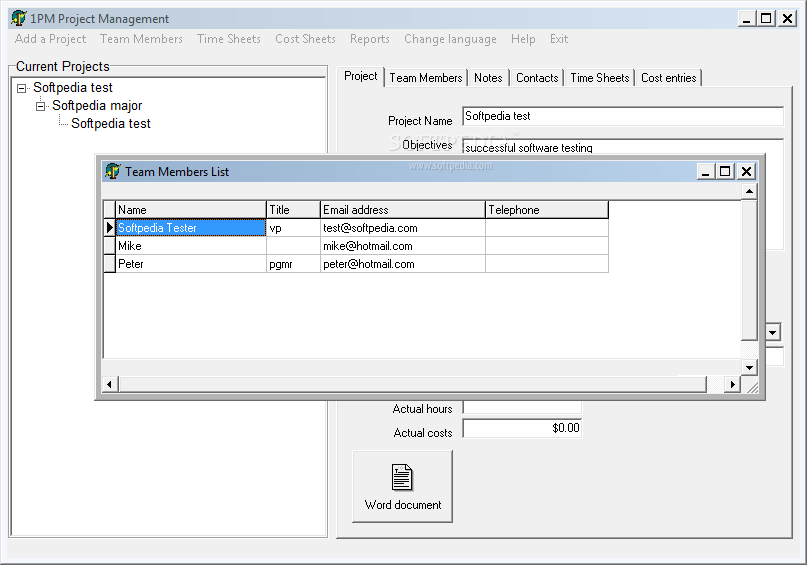Switch to the Team Members tab
The width and height of the screenshot is (807, 565).
click(426, 78)
